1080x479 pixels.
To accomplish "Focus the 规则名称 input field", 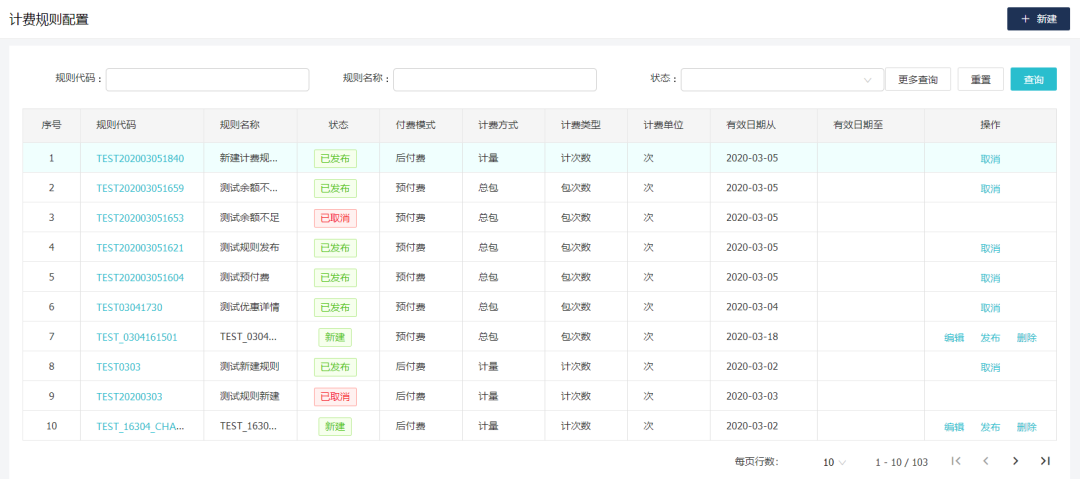I will pos(495,80).
